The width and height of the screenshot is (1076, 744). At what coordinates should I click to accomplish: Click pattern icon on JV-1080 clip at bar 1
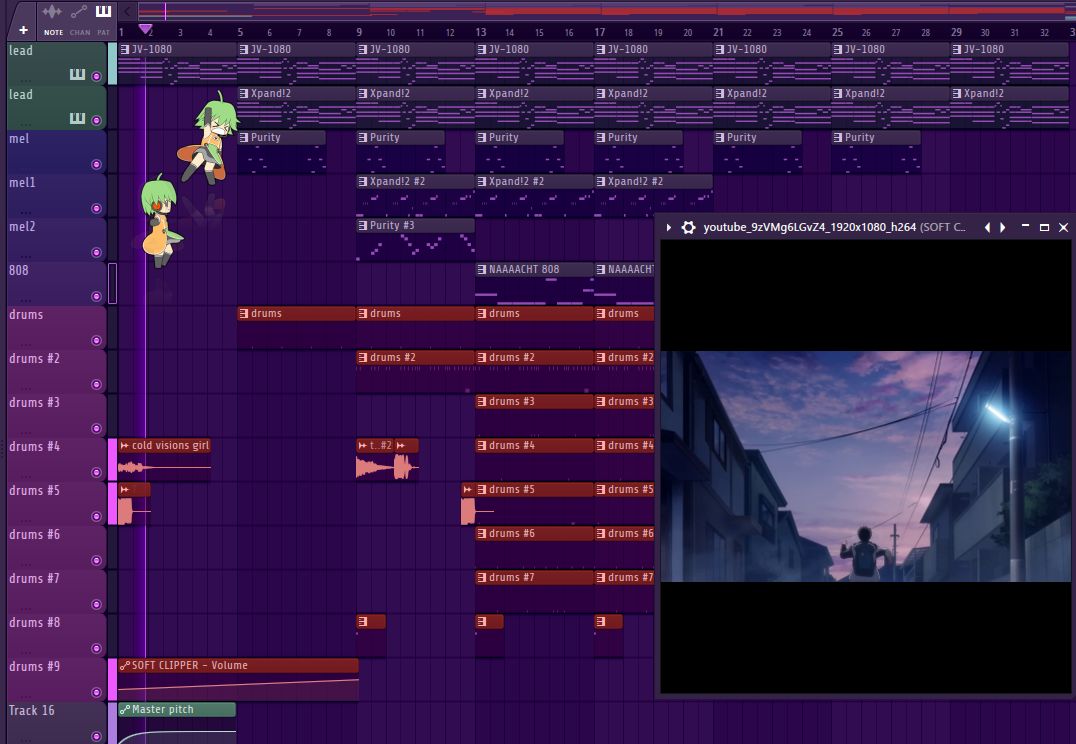[x=125, y=49]
